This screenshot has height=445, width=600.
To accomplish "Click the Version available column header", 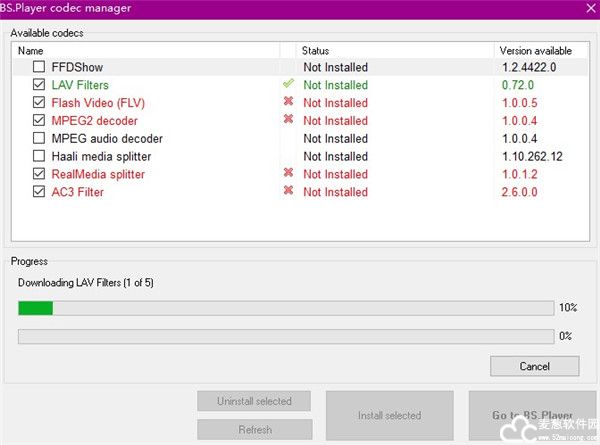I will [541, 51].
